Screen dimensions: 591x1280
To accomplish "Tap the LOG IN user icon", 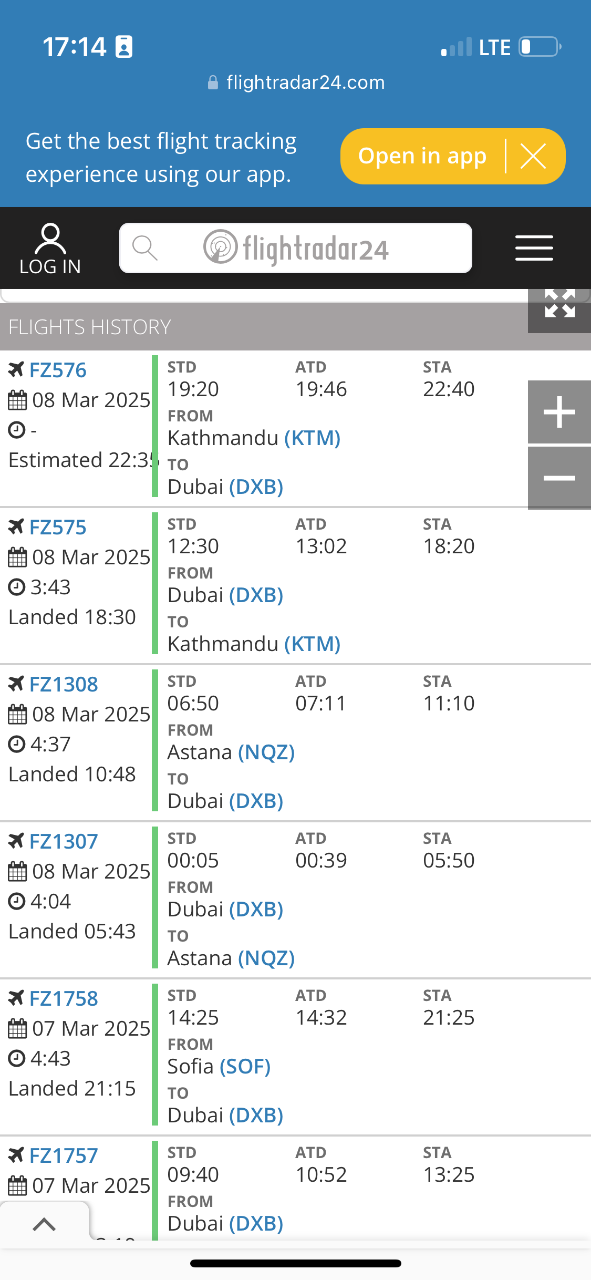I will pos(50,249).
